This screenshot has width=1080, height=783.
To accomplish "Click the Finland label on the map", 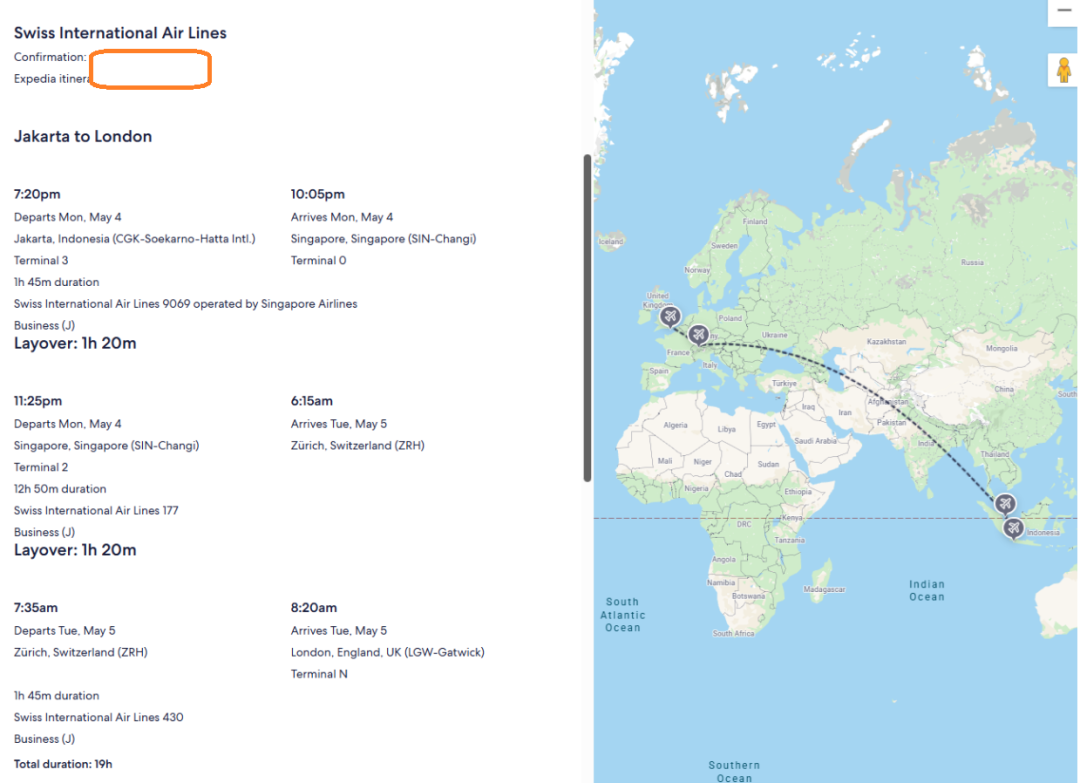I will click(x=755, y=222).
